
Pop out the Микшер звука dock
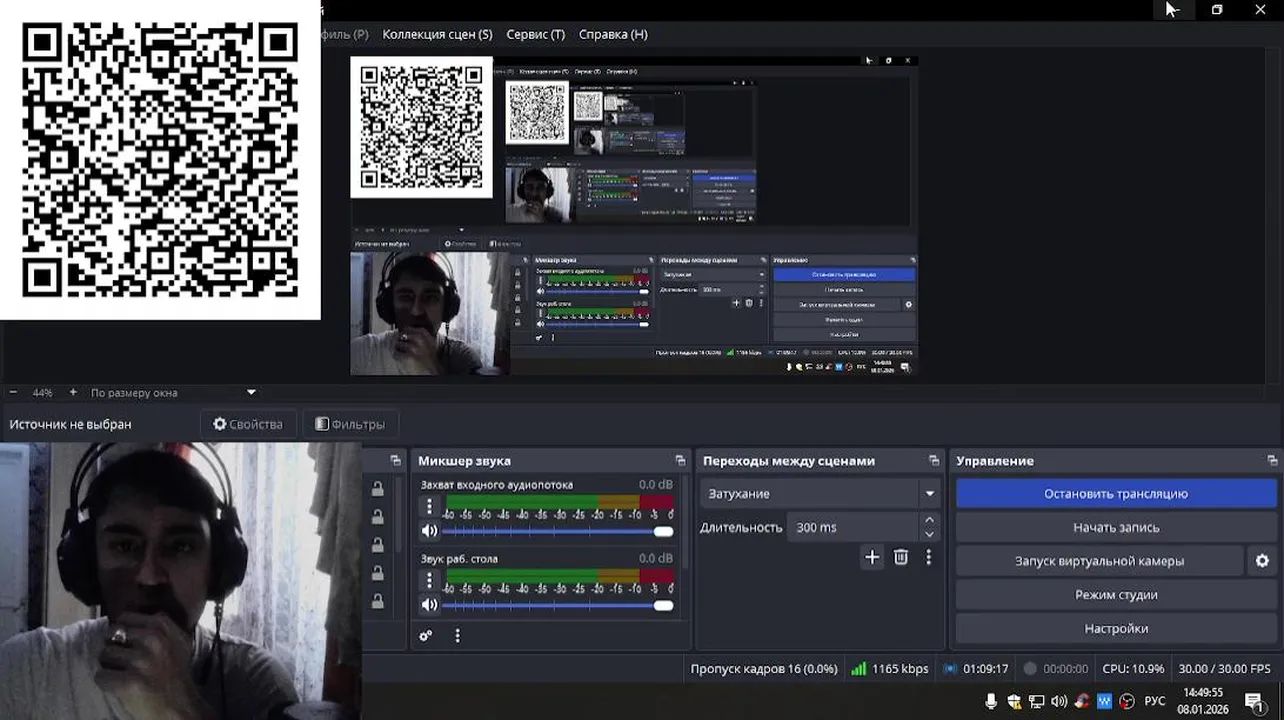[680, 461]
